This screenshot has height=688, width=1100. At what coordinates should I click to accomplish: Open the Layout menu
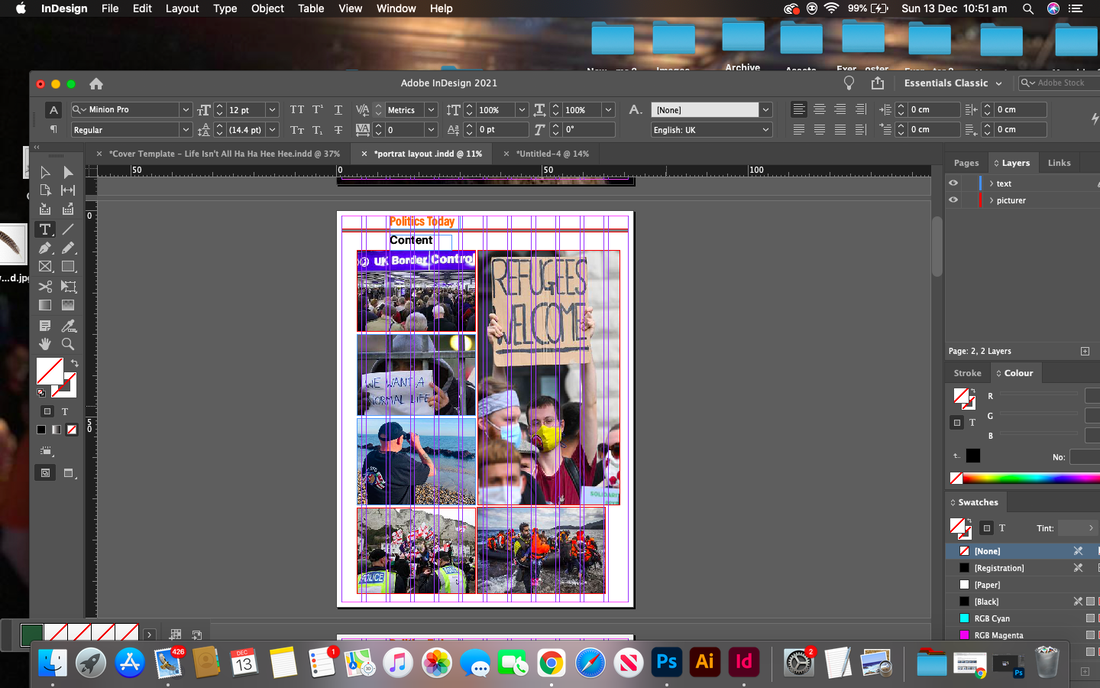coord(182,8)
